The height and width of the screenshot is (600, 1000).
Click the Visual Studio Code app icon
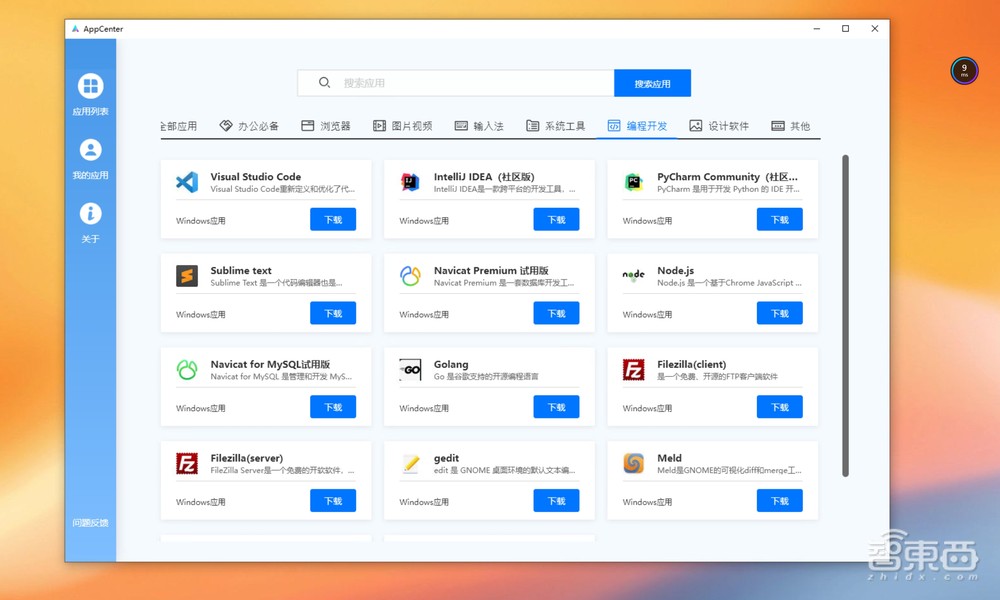pyautogui.click(x=187, y=182)
